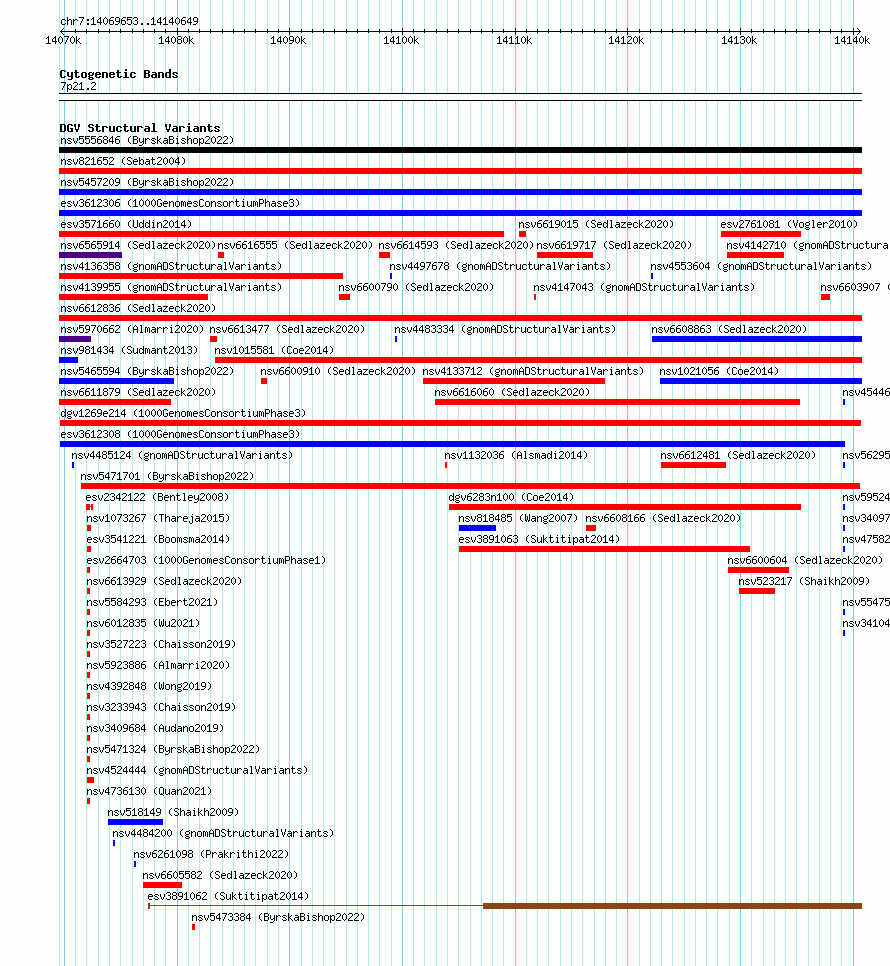Click the red nsv821652 variant bar
The image size is (890, 966).
coord(460,171)
